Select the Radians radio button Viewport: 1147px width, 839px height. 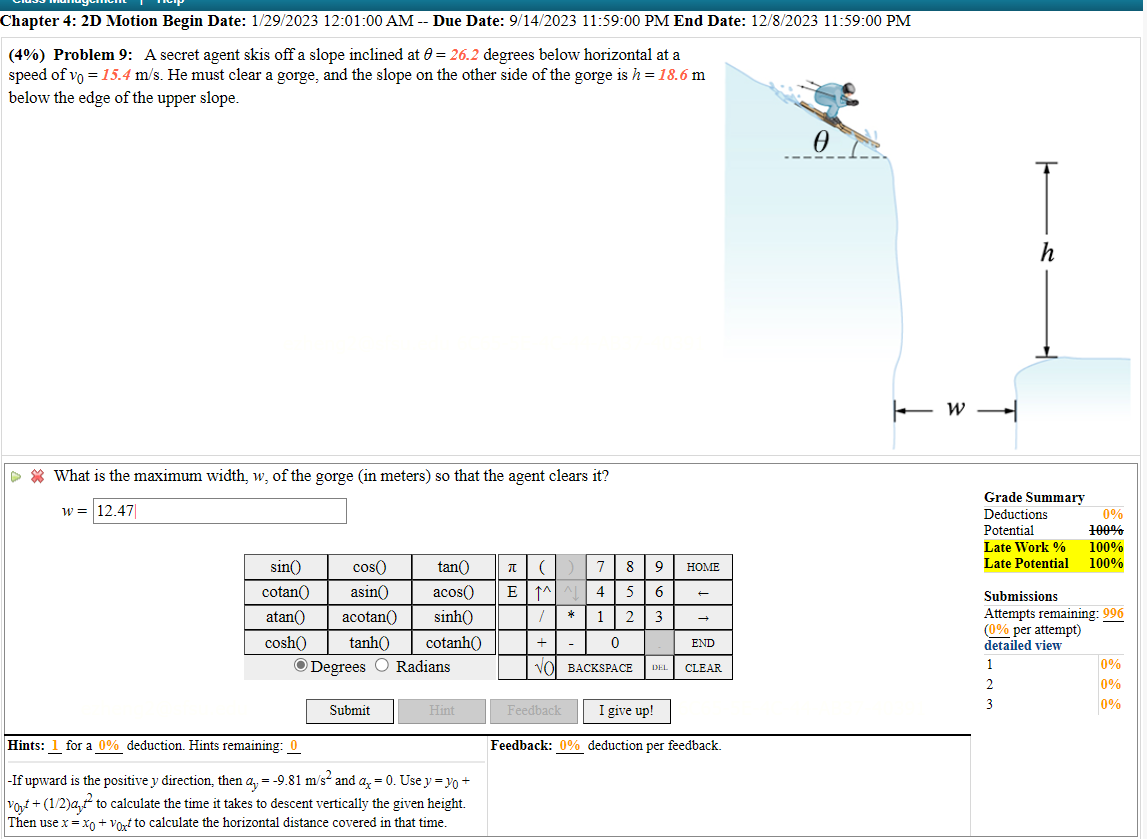382,666
